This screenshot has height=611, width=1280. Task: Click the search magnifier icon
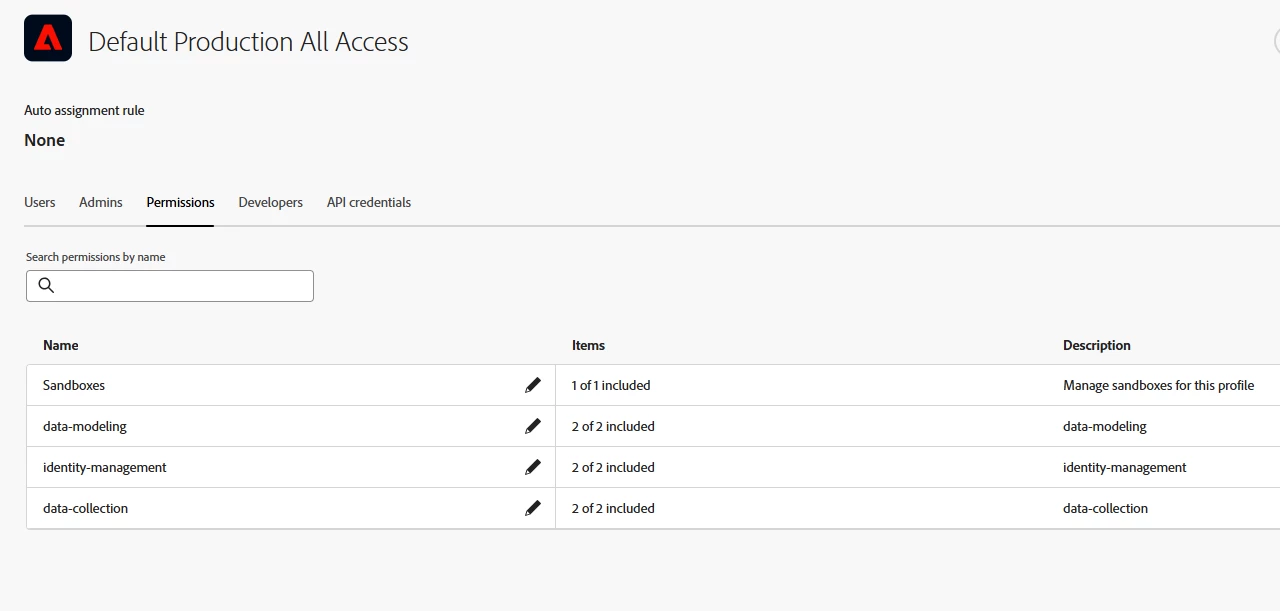click(46, 286)
